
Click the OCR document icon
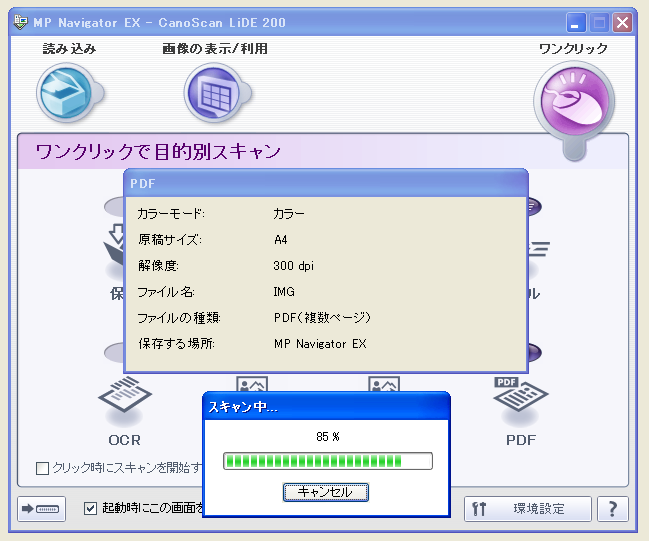[x=125, y=395]
